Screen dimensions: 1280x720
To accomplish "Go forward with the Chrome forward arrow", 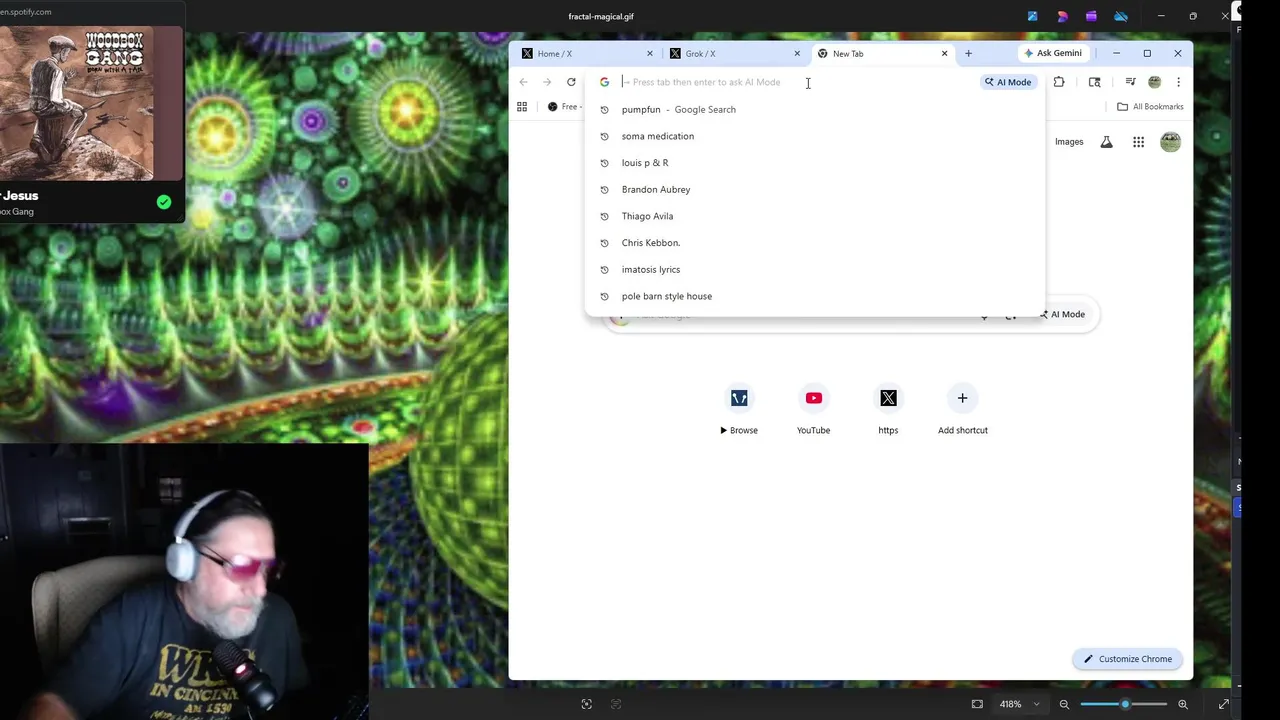I will pos(547,82).
